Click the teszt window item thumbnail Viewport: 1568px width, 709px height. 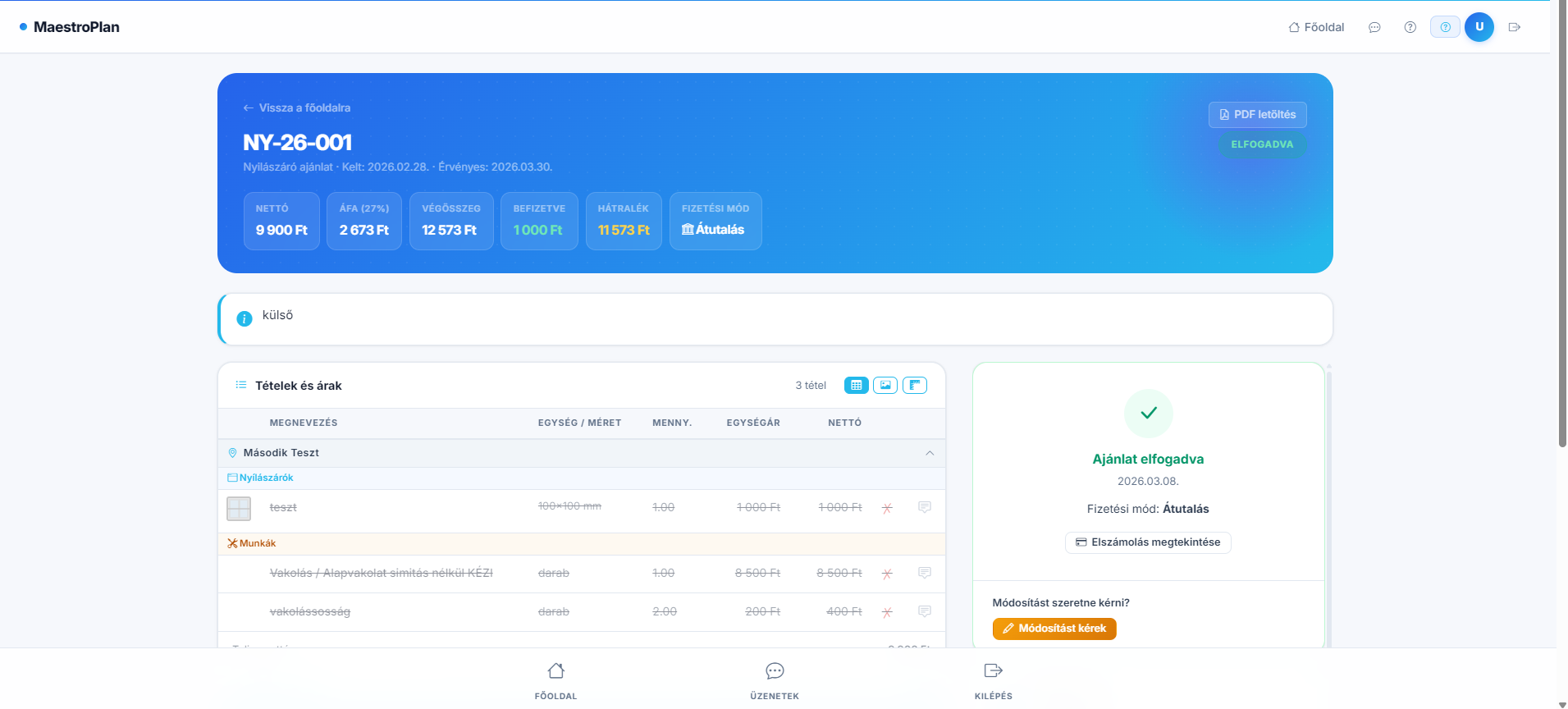point(239,509)
